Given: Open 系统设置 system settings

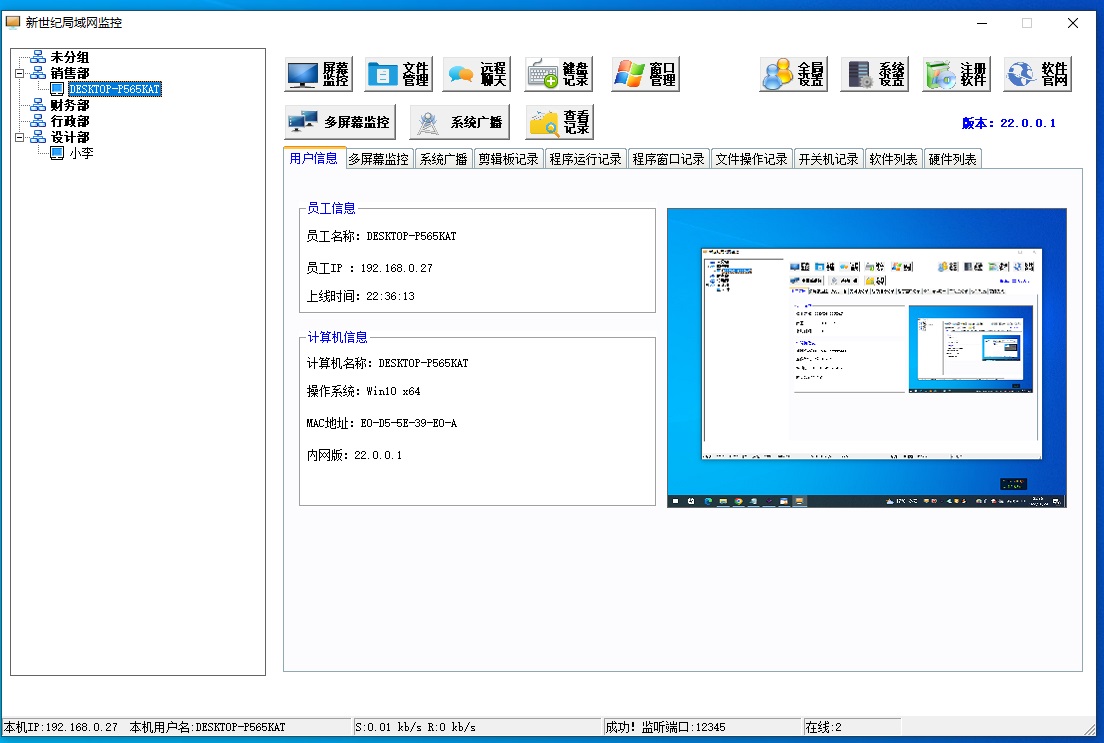Looking at the screenshot, I should point(874,74).
